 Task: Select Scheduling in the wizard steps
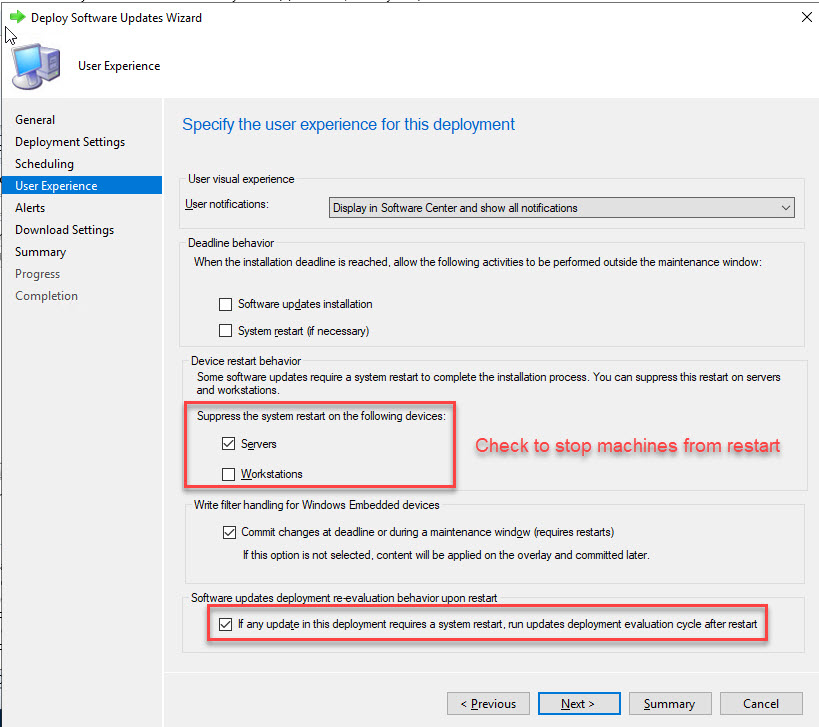click(44, 164)
